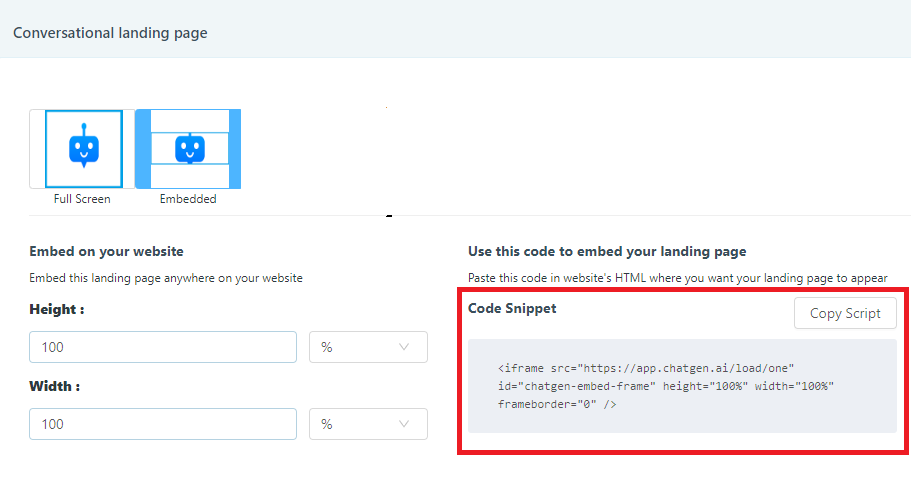Choose the Embedded layout label
Viewport: 911px width, 477px height.
pos(188,199)
